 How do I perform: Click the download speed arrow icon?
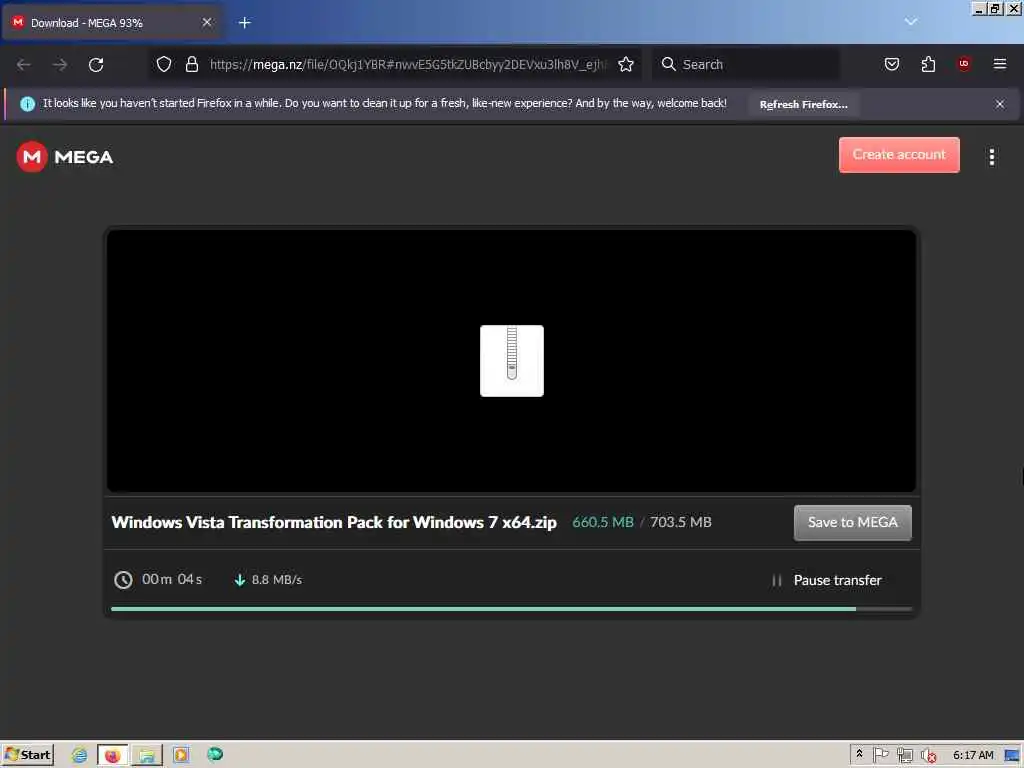point(240,580)
